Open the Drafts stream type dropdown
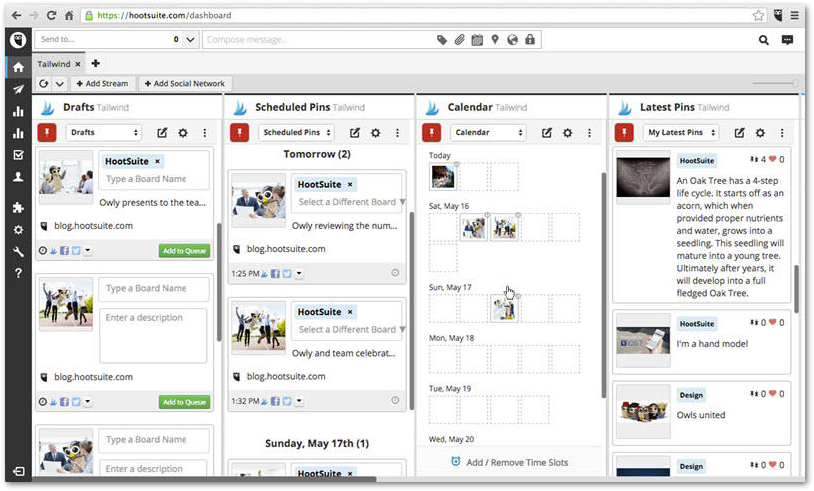Image resolution: width=814 pixels, height=491 pixels. 104,133
